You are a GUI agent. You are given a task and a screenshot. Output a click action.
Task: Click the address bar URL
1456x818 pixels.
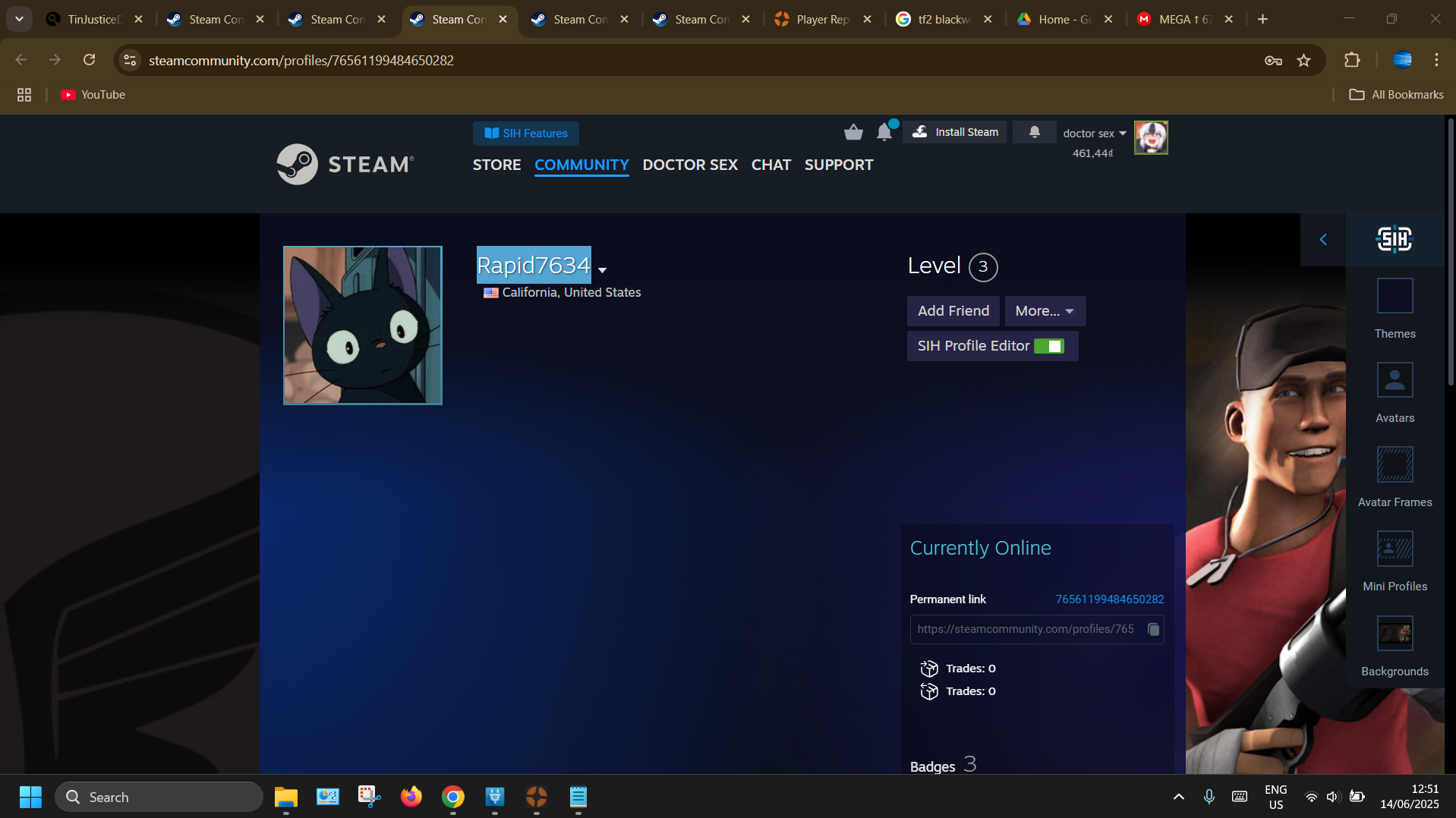[x=301, y=60]
